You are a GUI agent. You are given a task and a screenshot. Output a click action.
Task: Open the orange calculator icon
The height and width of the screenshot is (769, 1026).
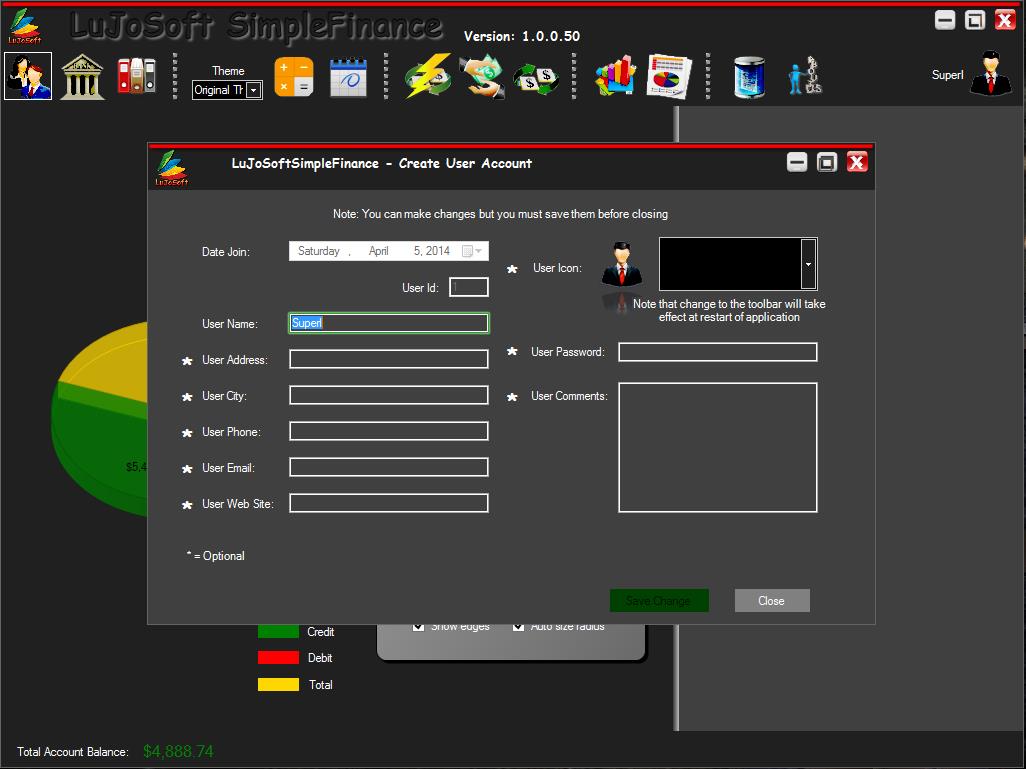(x=294, y=77)
